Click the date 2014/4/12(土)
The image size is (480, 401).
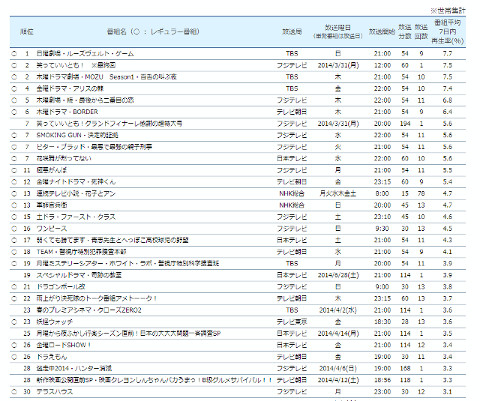pos(338,380)
